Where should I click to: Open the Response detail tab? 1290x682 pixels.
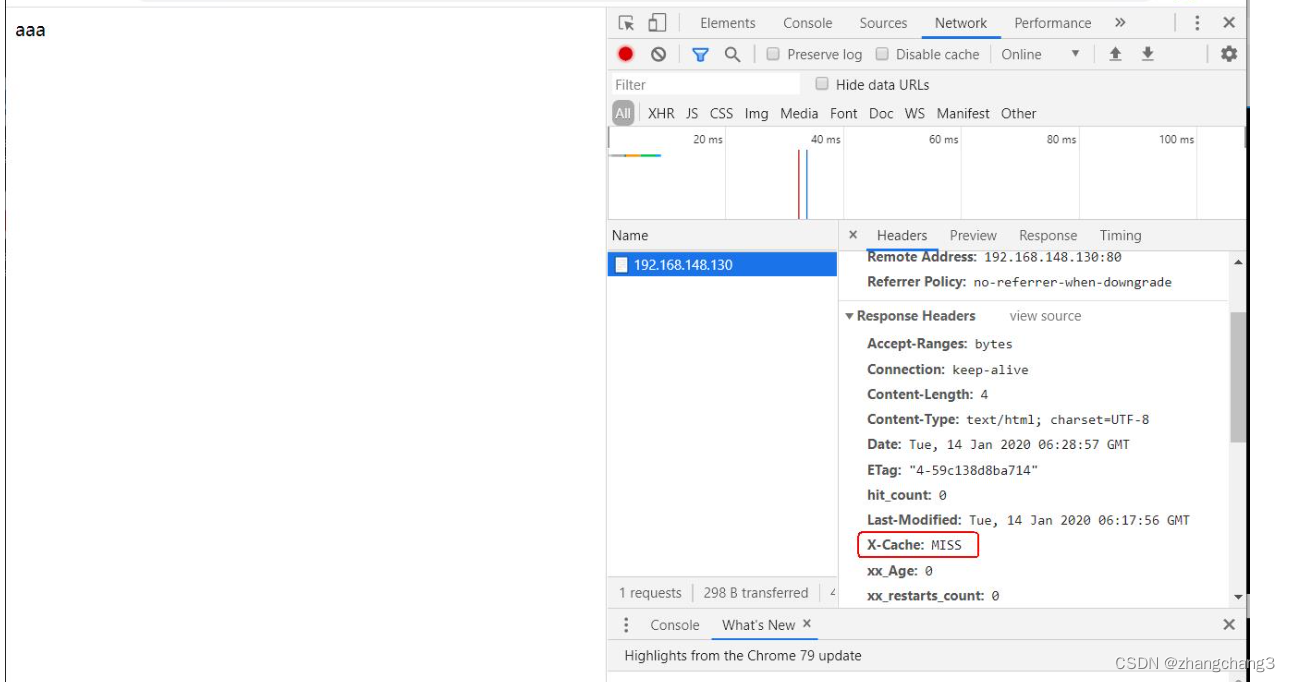[1048, 235]
